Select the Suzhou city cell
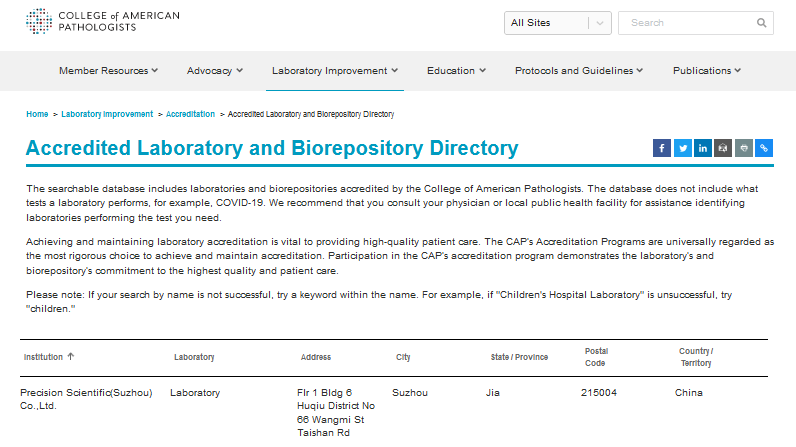This screenshot has width=796, height=447. (x=410, y=393)
